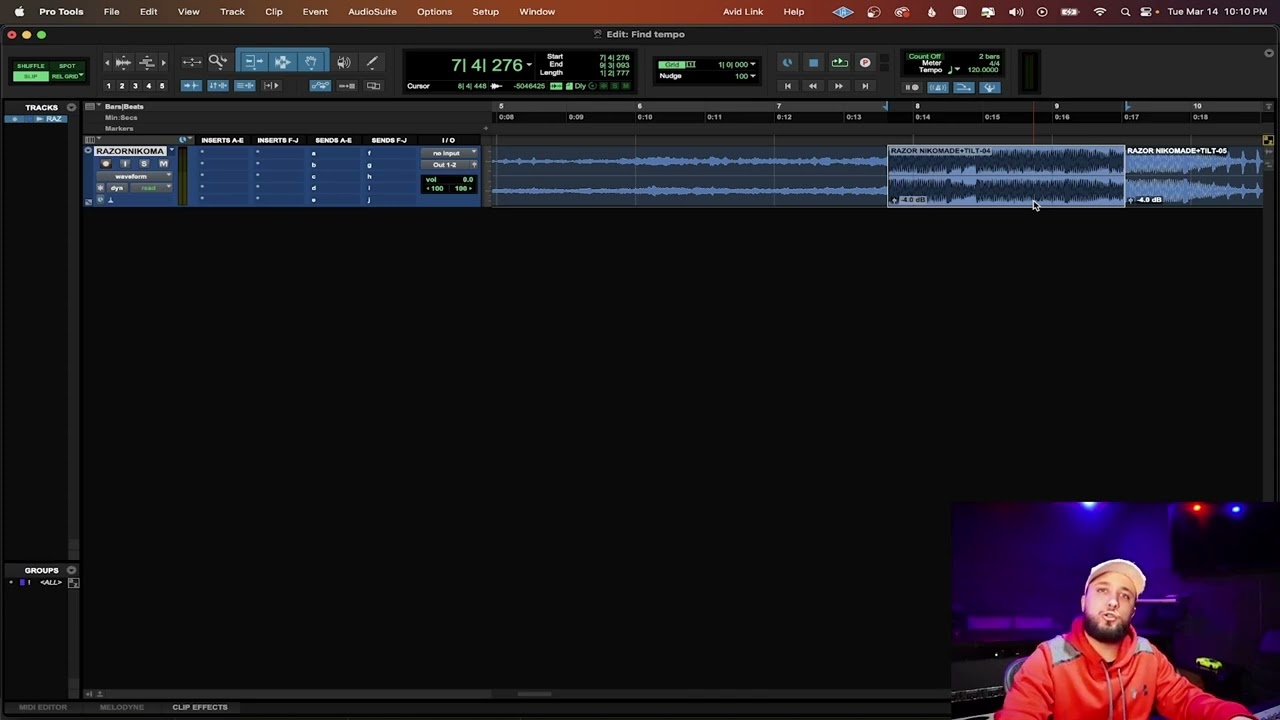Select the Trim tool
The image size is (1280, 720).
[254, 62]
